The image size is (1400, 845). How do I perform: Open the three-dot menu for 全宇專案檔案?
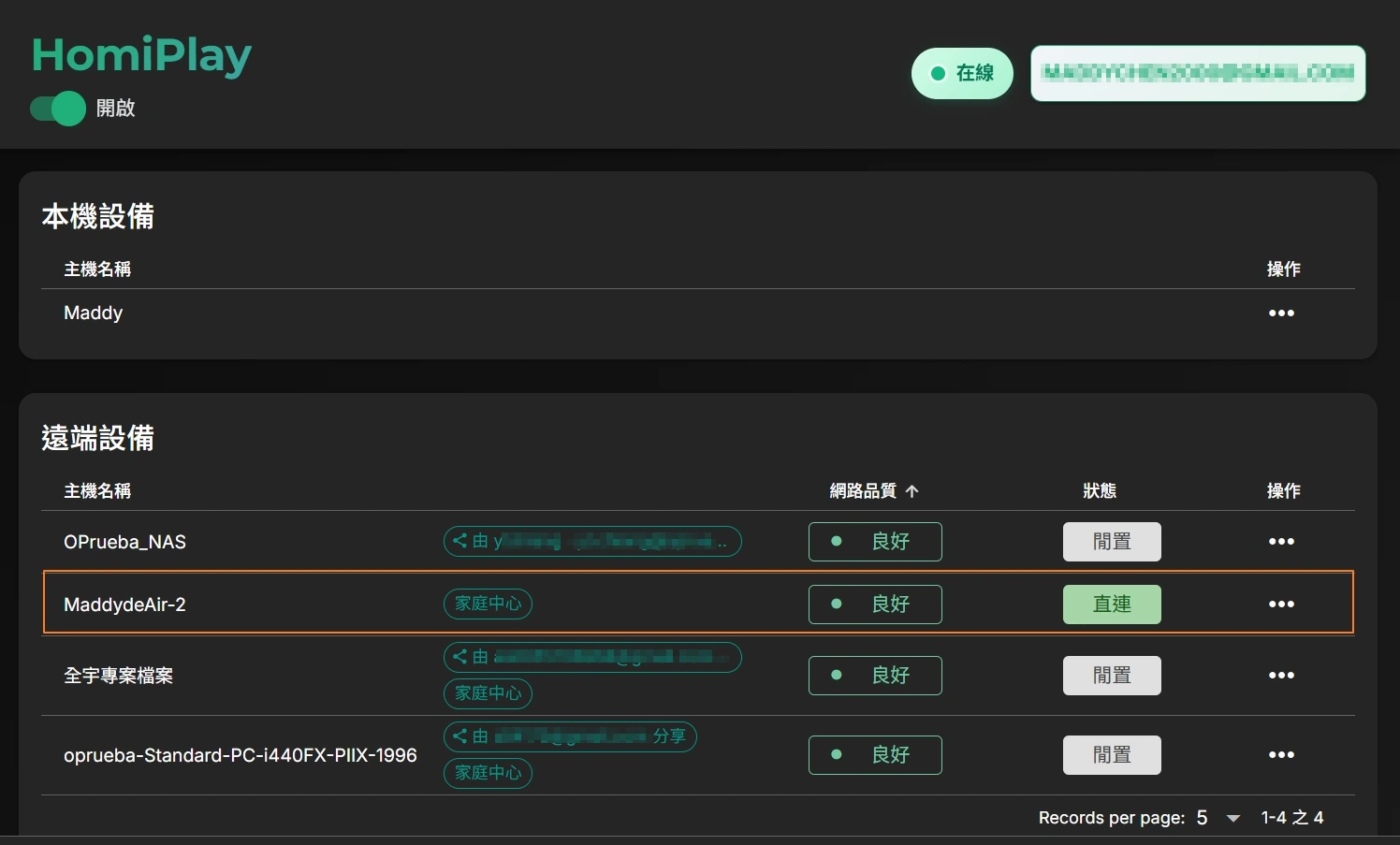tap(1281, 676)
